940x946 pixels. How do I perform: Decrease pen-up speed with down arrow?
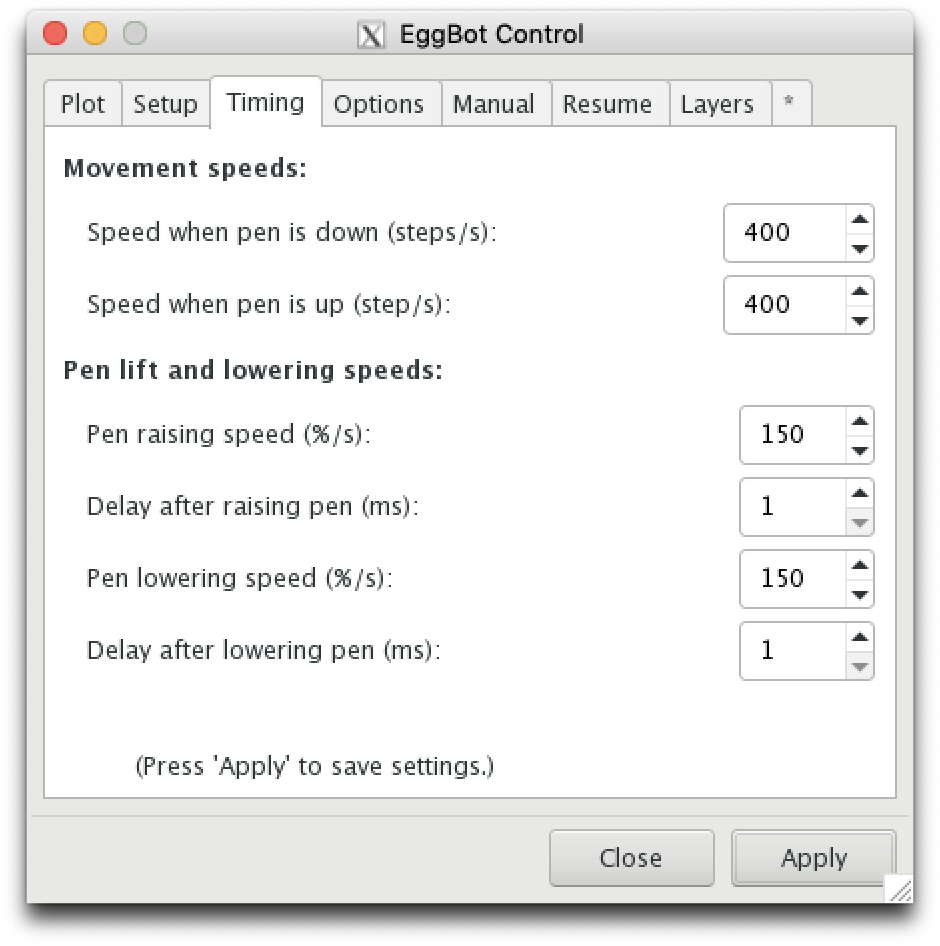pyautogui.click(x=860, y=320)
